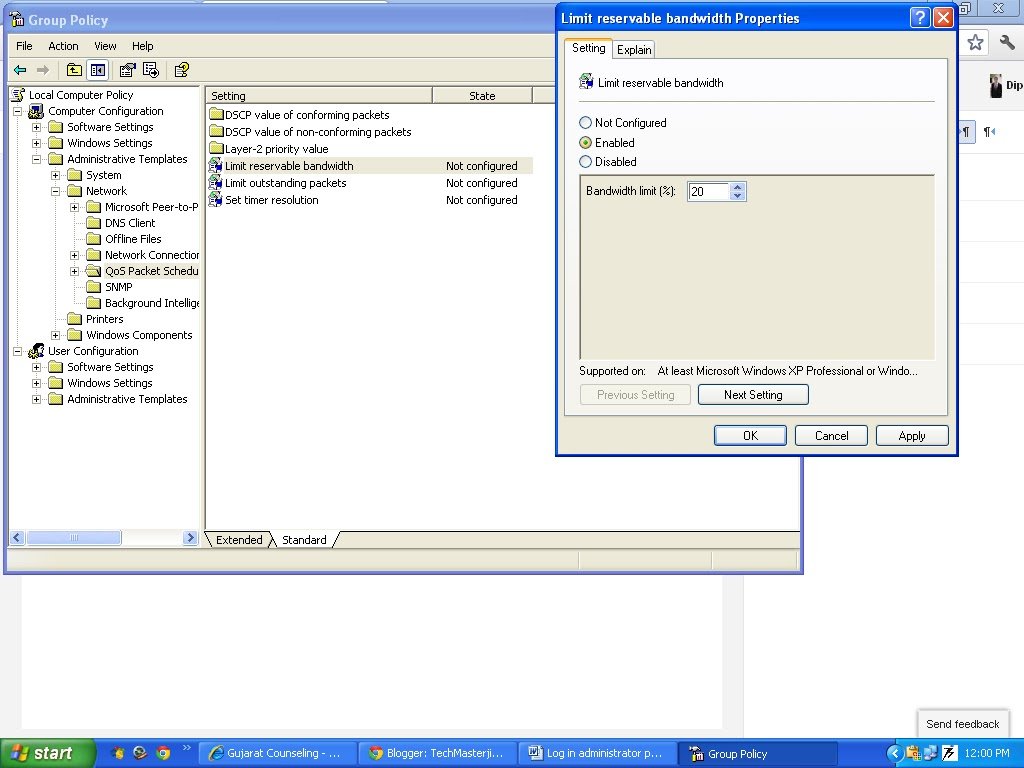Show hidden tray icons arrow
This screenshot has height=768, width=1024.
point(895,754)
